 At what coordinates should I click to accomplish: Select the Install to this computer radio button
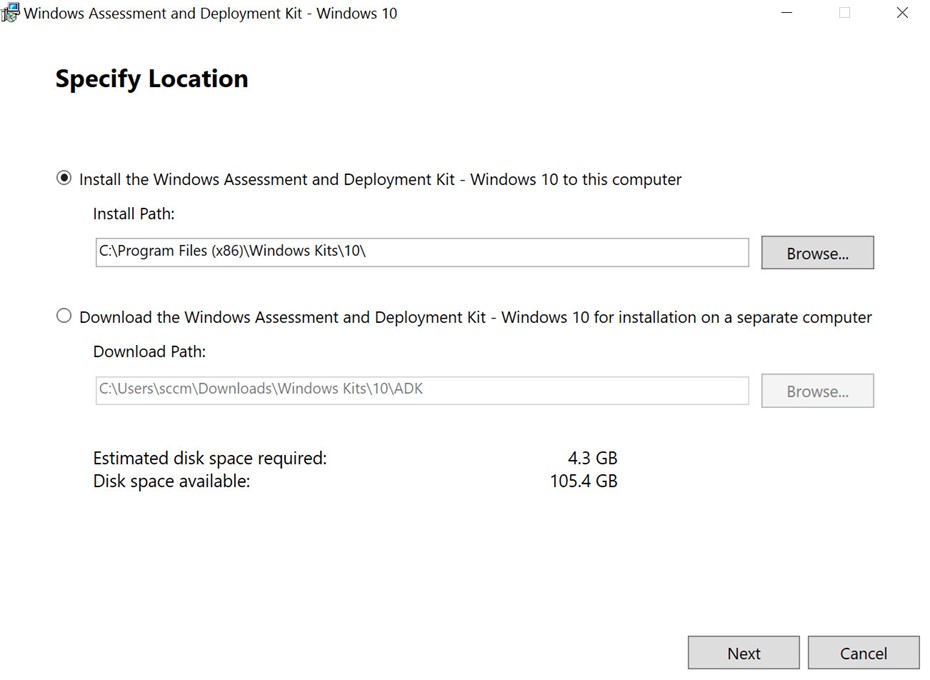pos(64,178)
